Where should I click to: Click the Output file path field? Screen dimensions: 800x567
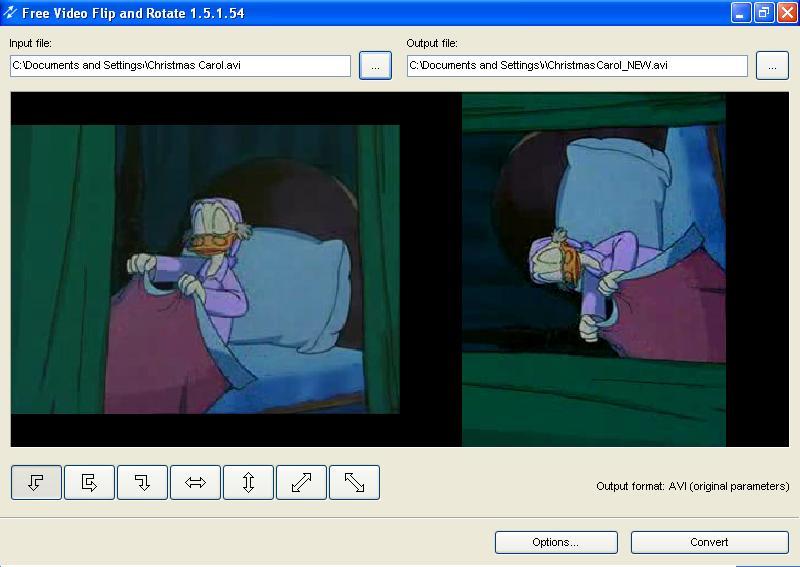tap(578, 66)
